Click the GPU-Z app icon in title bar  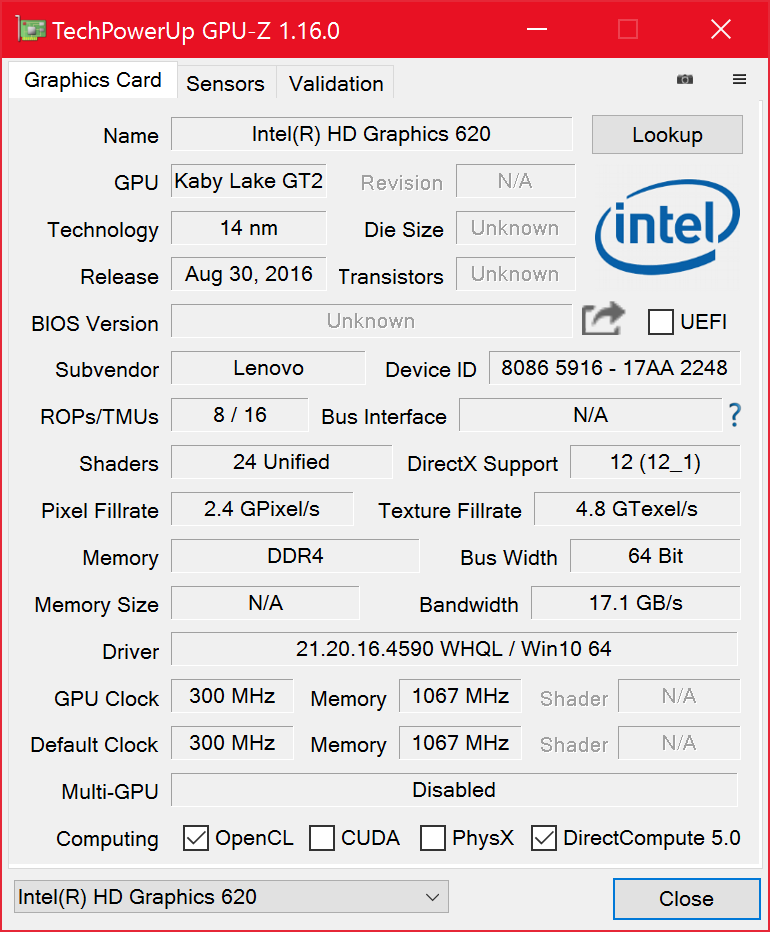click(x=30, y=30)
